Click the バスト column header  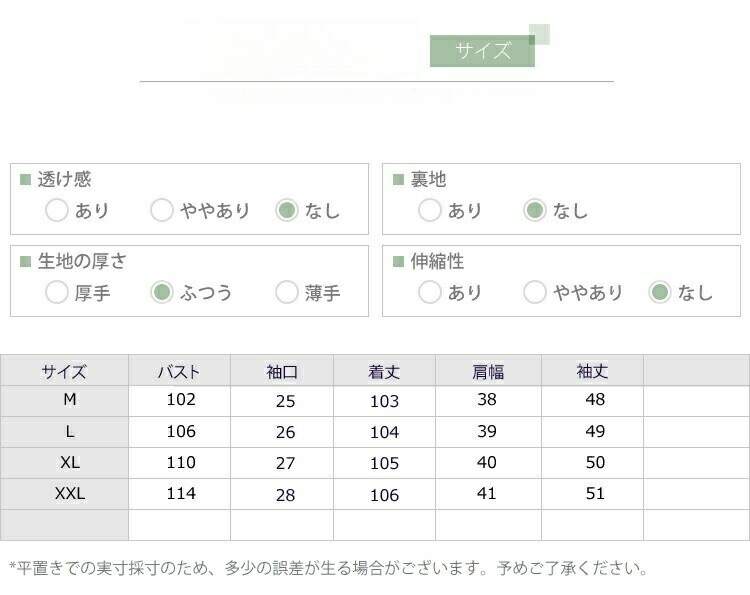pyautogui.click(x=179, y=371)
